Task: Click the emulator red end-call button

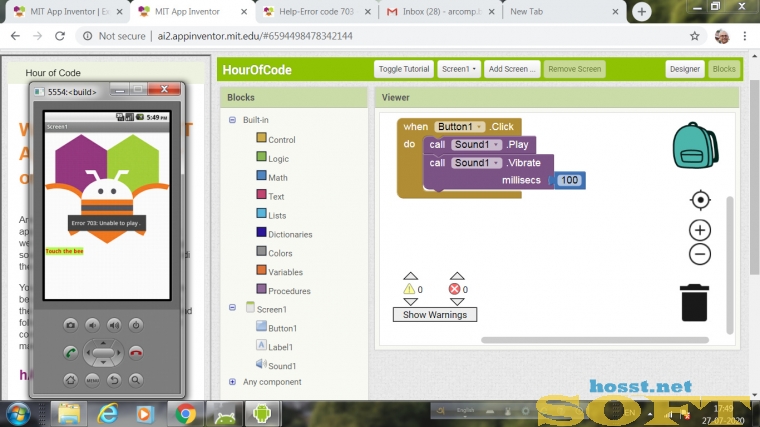Action: click(x=136, y=353)
